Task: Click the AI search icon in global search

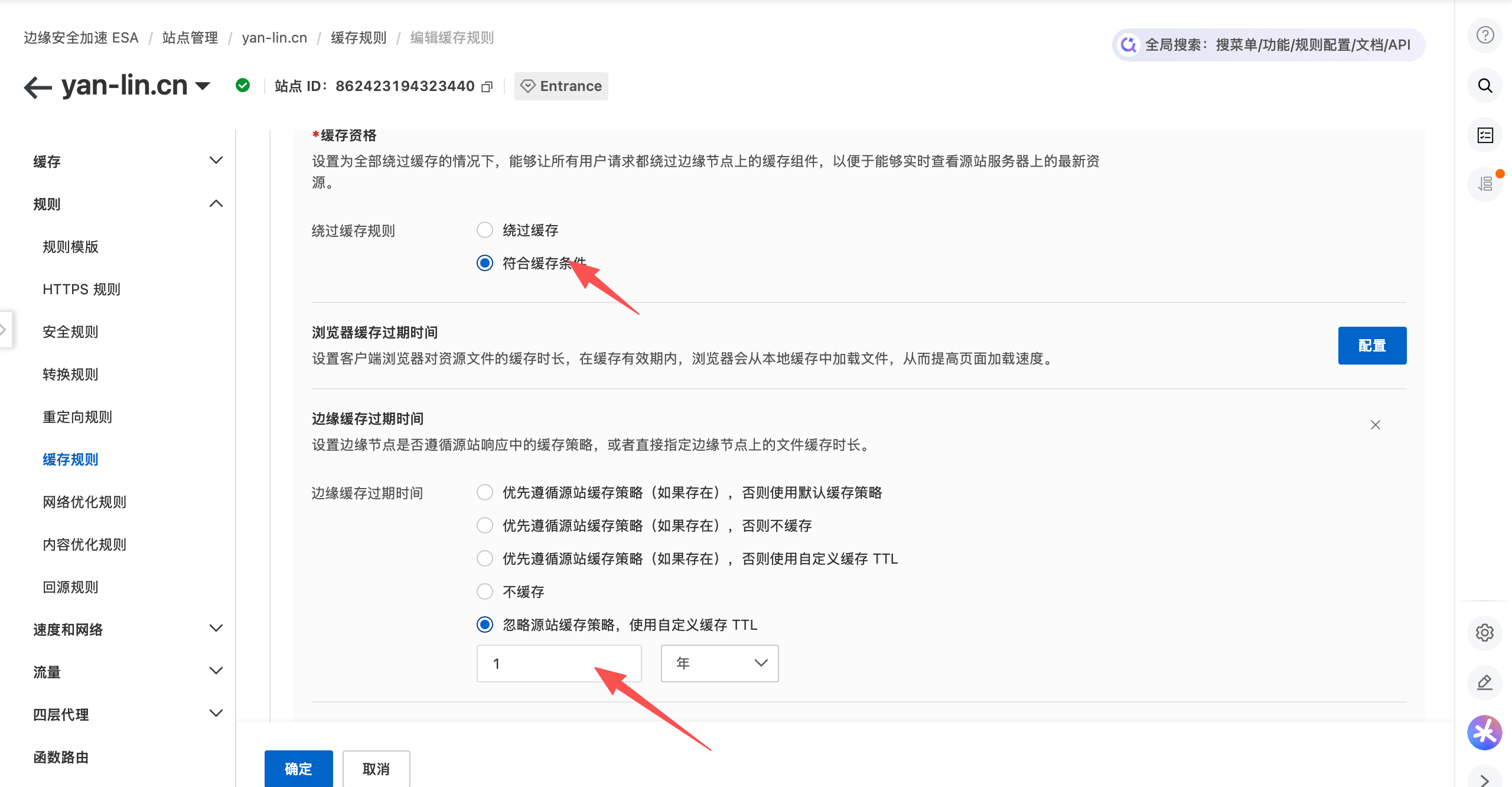Action: pyautogui.click(x=1129, y=45)
